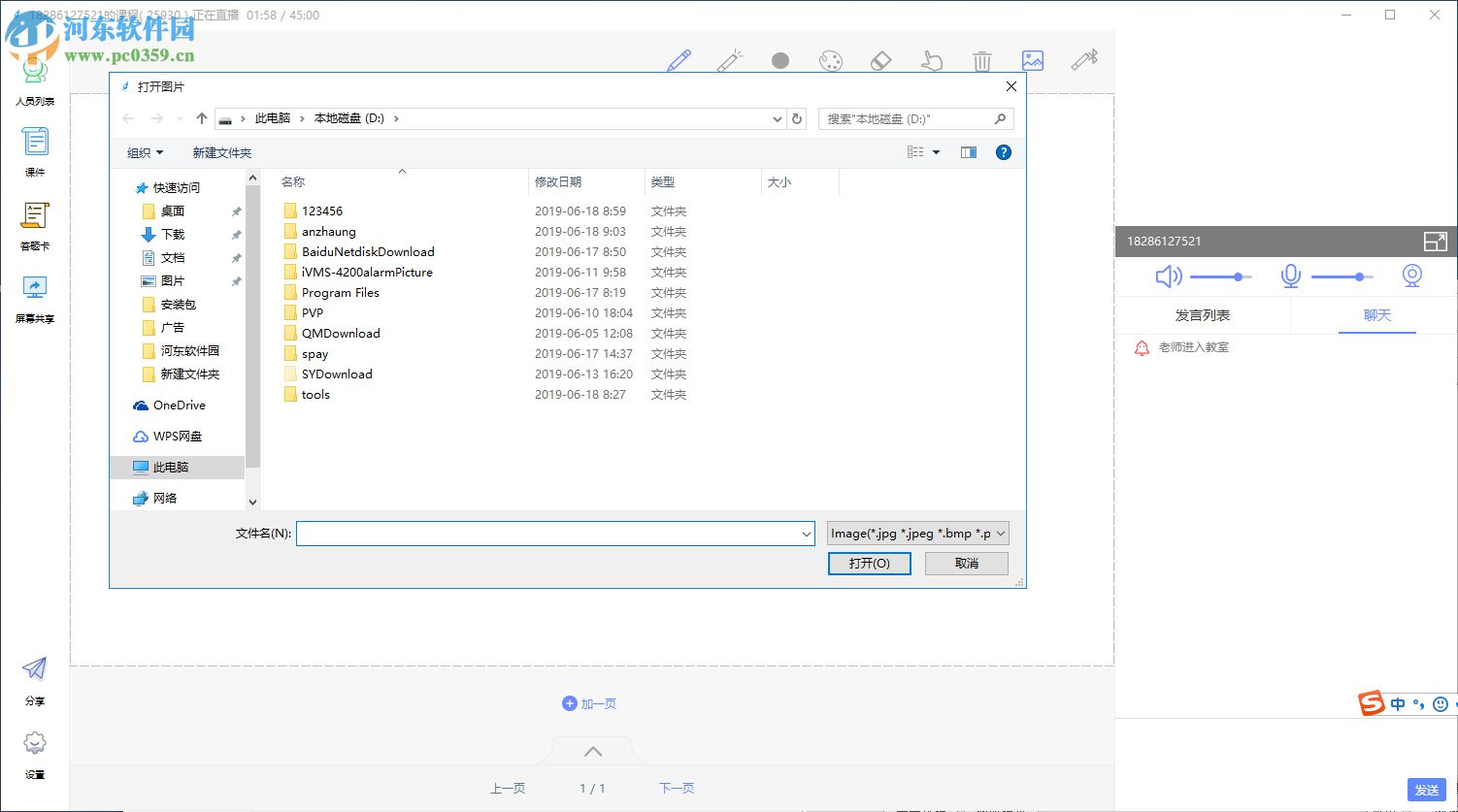The height and width of the screenshot is (812, 1458).
Task: Switch to the 发言列表 tab
Action: (1203, 315)
